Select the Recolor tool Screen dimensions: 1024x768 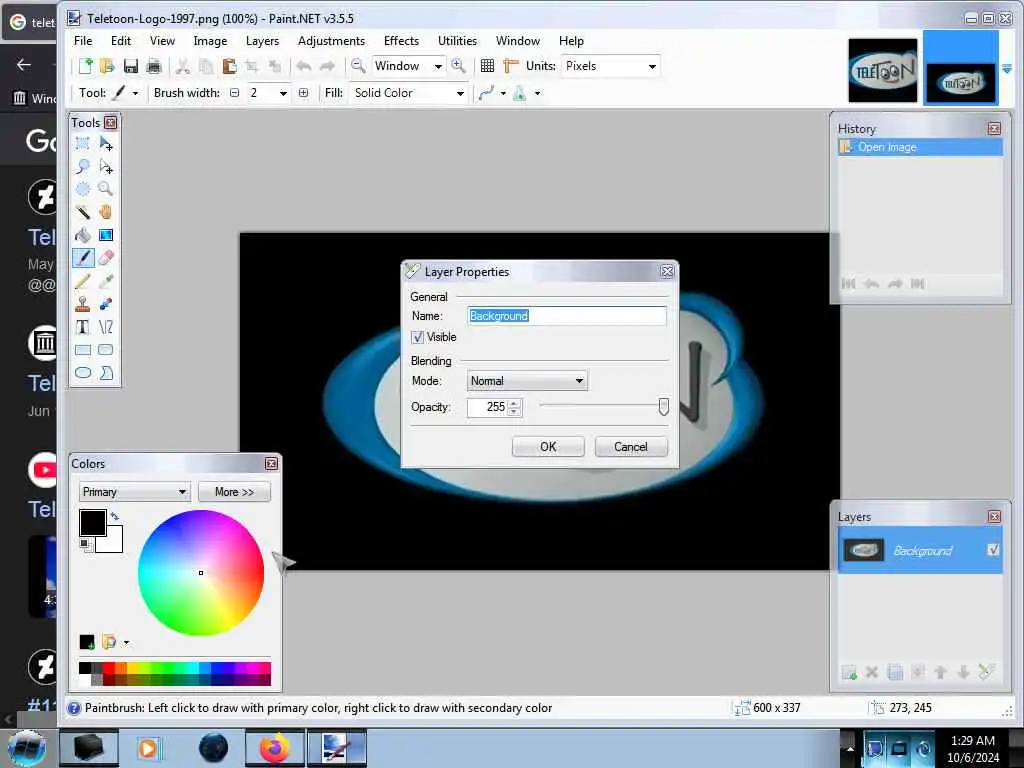pos(106,304)
